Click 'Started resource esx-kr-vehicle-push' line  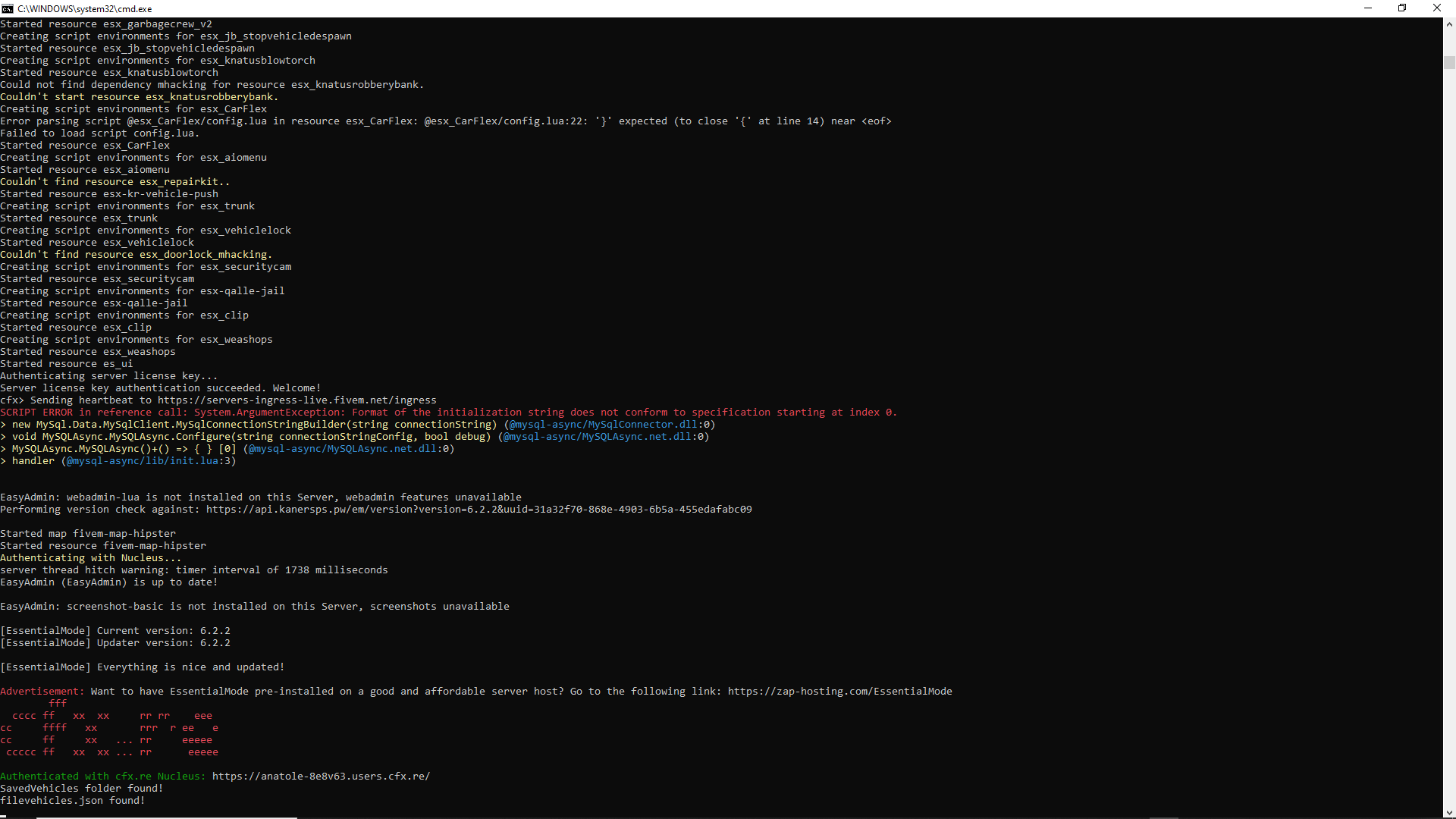109,194
